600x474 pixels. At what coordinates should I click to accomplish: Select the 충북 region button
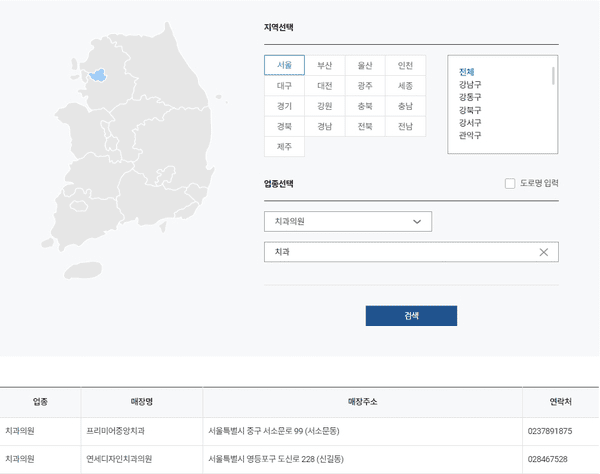point(365,106)
